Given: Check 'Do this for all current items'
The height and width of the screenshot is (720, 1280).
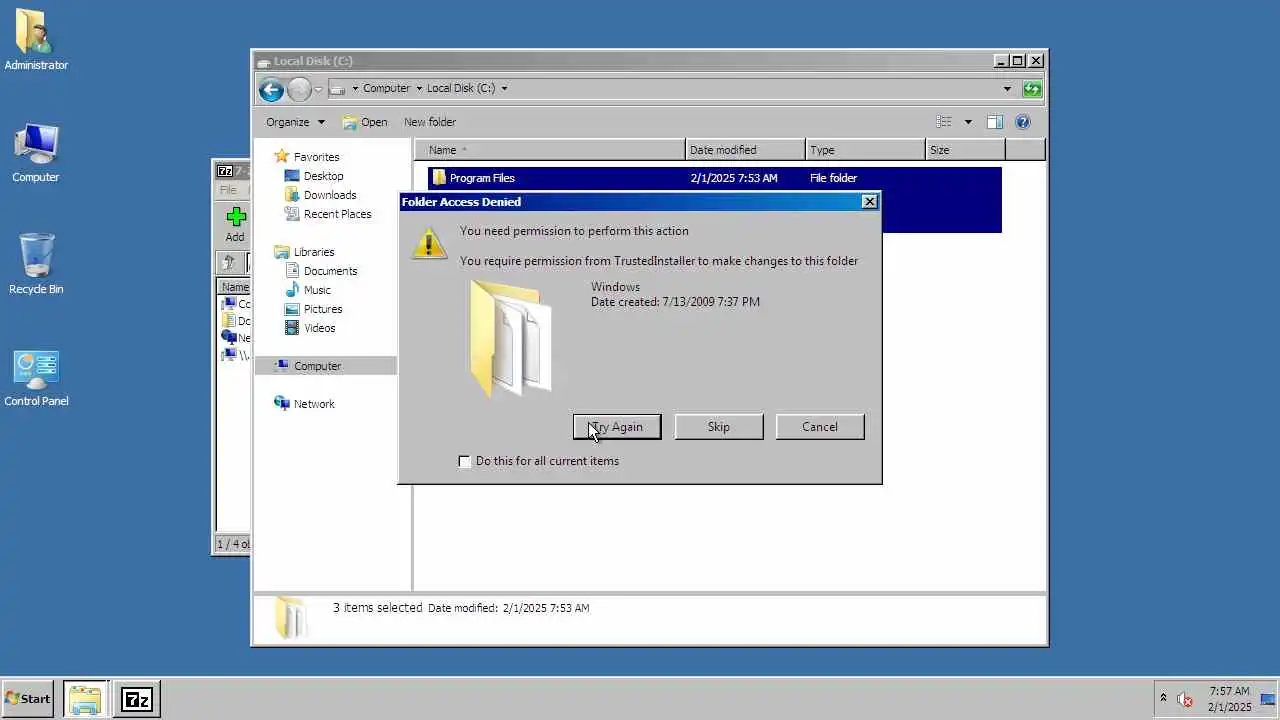Looking at the screenshot, I should [464, 461].
